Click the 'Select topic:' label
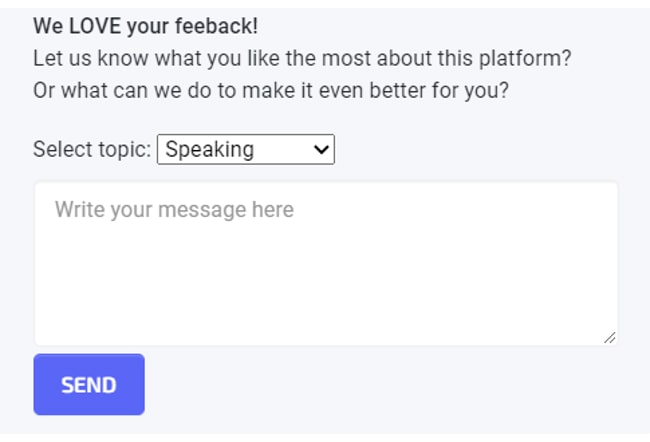This screenshot has width=650, height=442. click(x=92, y=150)
